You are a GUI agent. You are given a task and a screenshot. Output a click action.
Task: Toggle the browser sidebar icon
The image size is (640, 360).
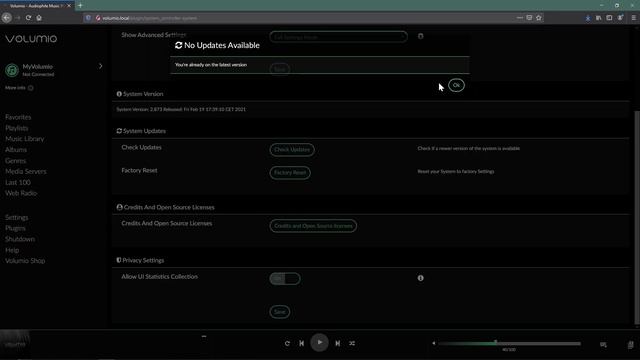(609, 18)
